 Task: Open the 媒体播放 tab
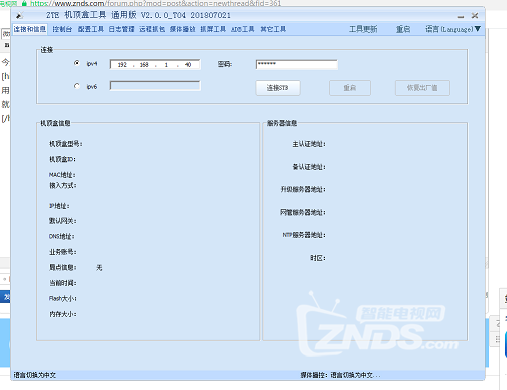point(182,29)
